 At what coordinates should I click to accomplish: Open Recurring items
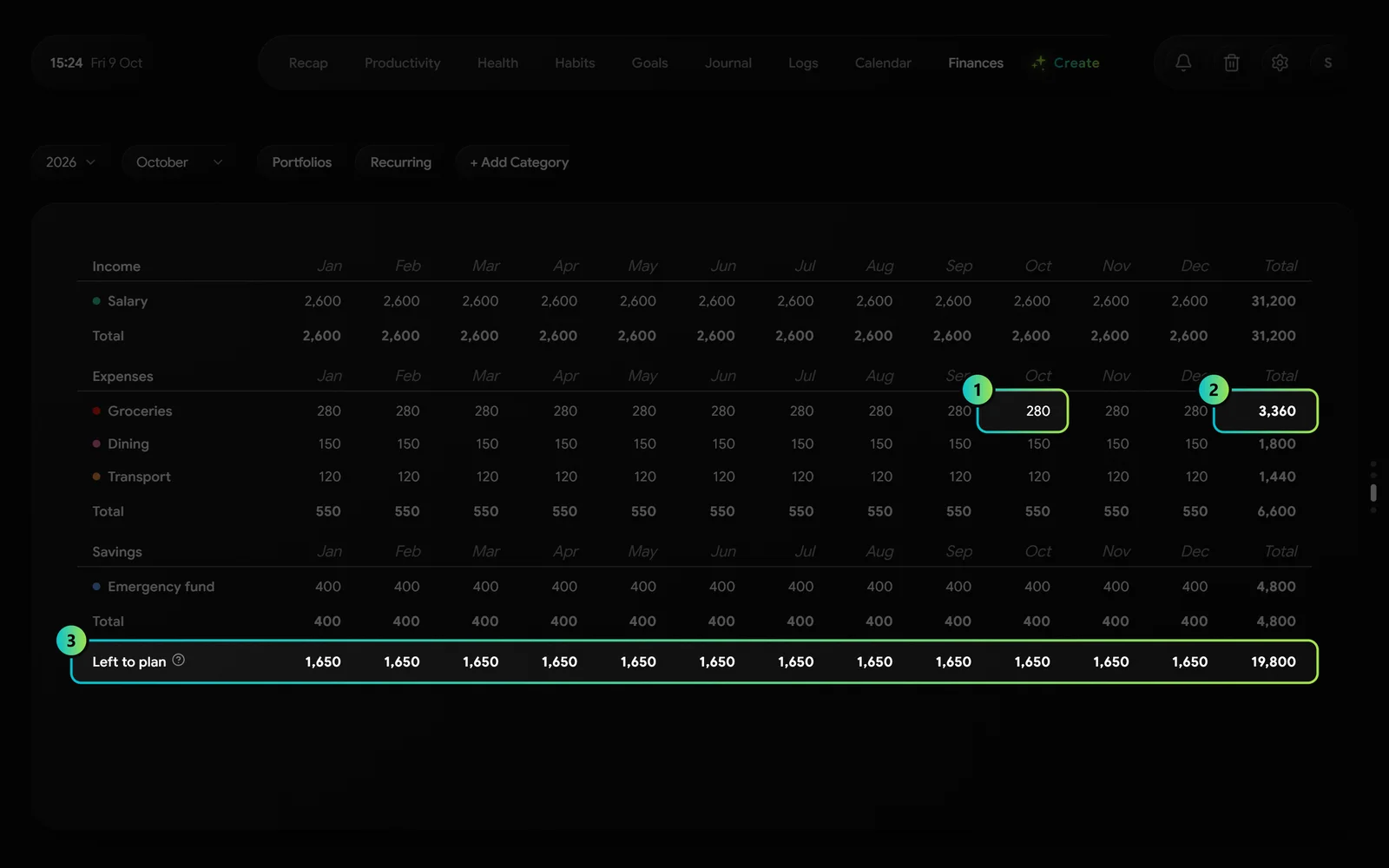pos(401,162)
